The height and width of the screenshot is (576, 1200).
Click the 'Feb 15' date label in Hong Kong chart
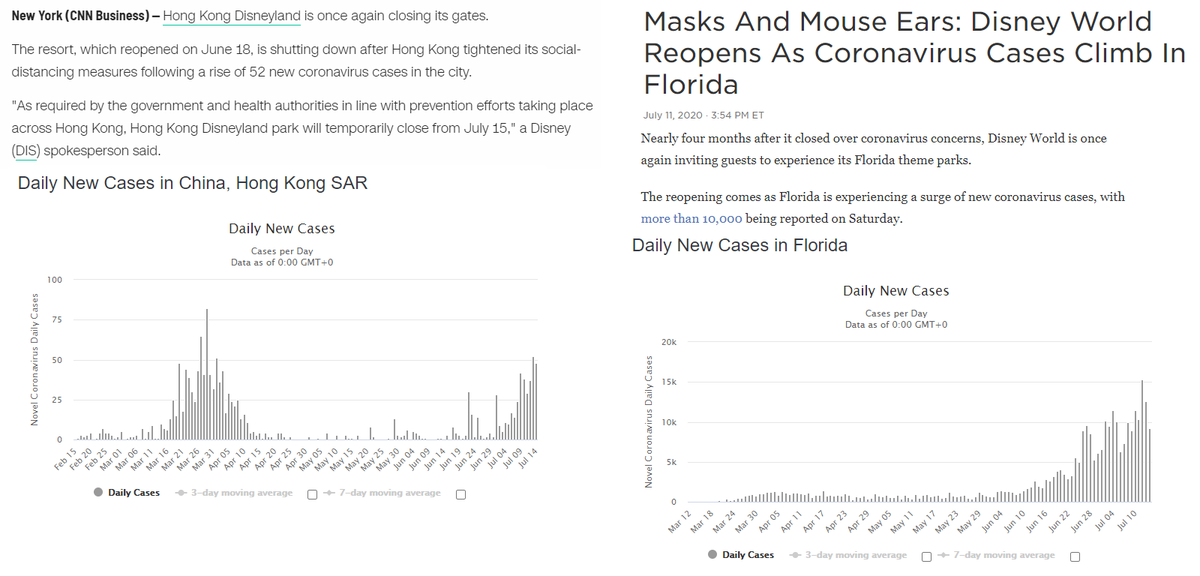click(x=66, y=459)
